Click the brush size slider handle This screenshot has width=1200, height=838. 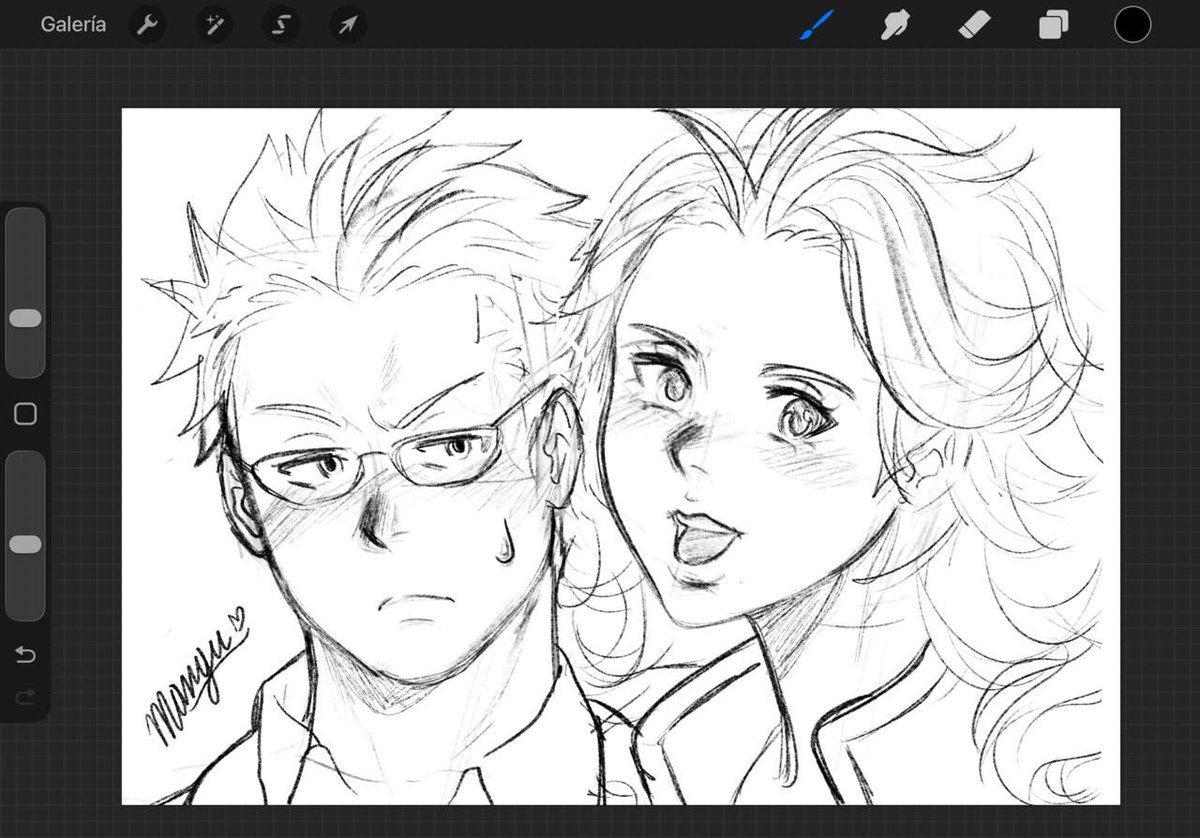25,318
